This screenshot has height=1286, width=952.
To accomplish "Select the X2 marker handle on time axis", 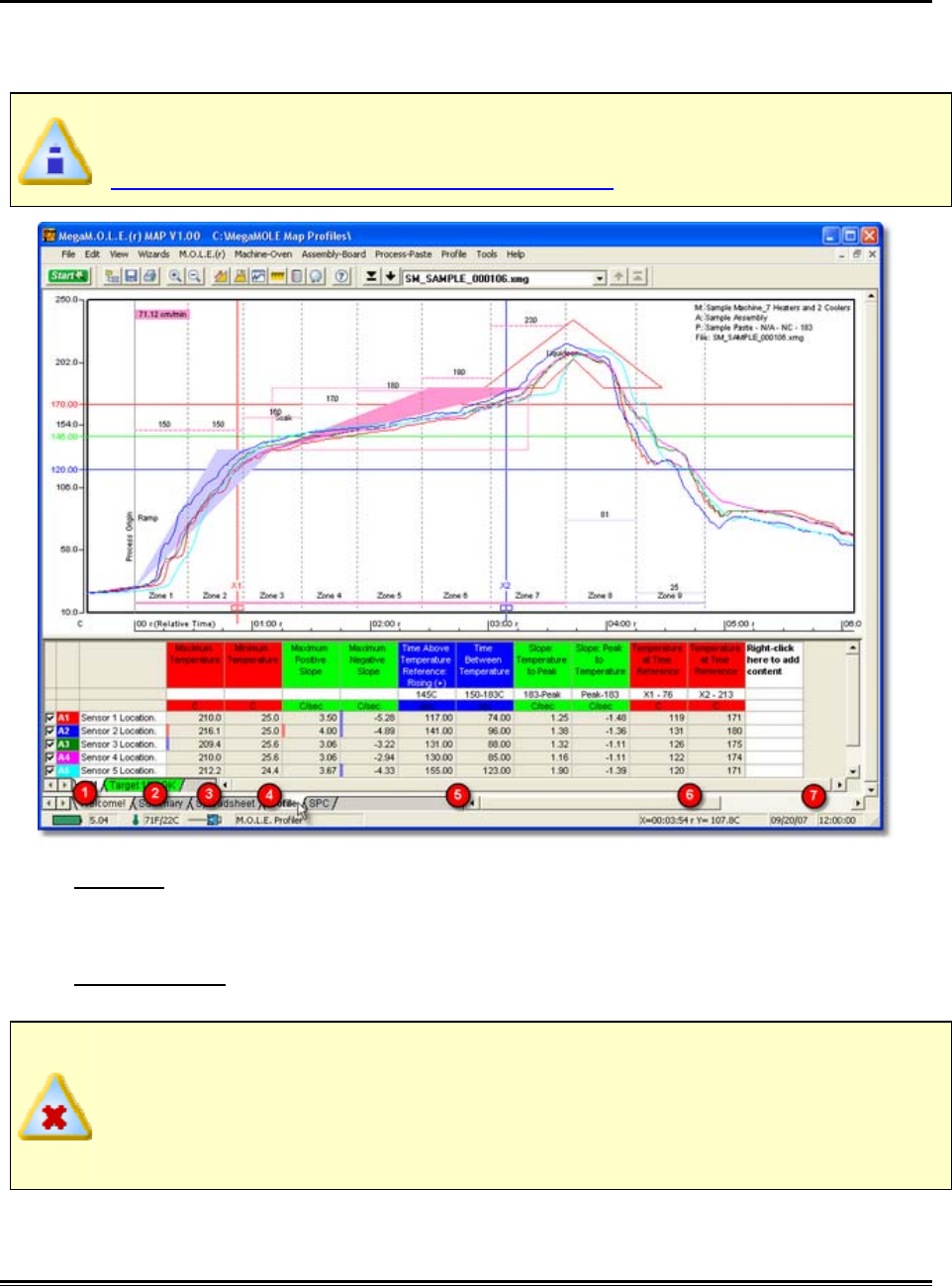I will click(507, 608).
